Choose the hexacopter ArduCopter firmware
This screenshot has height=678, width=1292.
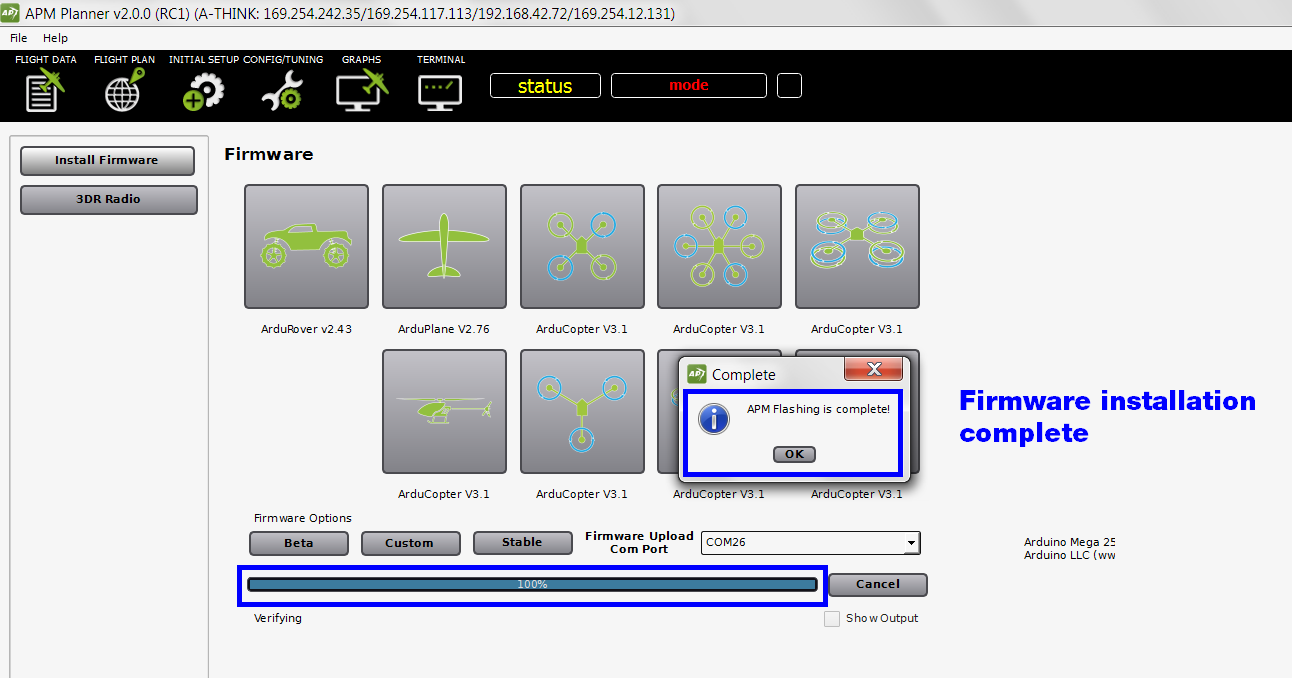click(719, 247)
